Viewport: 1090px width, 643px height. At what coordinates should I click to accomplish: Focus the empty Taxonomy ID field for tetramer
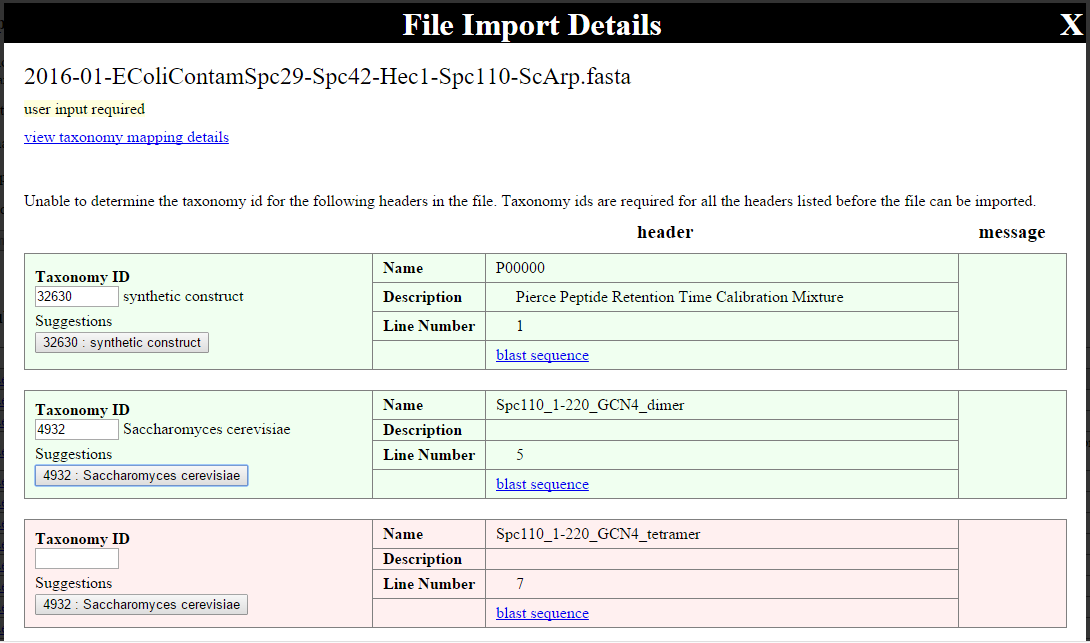point(76,559)
